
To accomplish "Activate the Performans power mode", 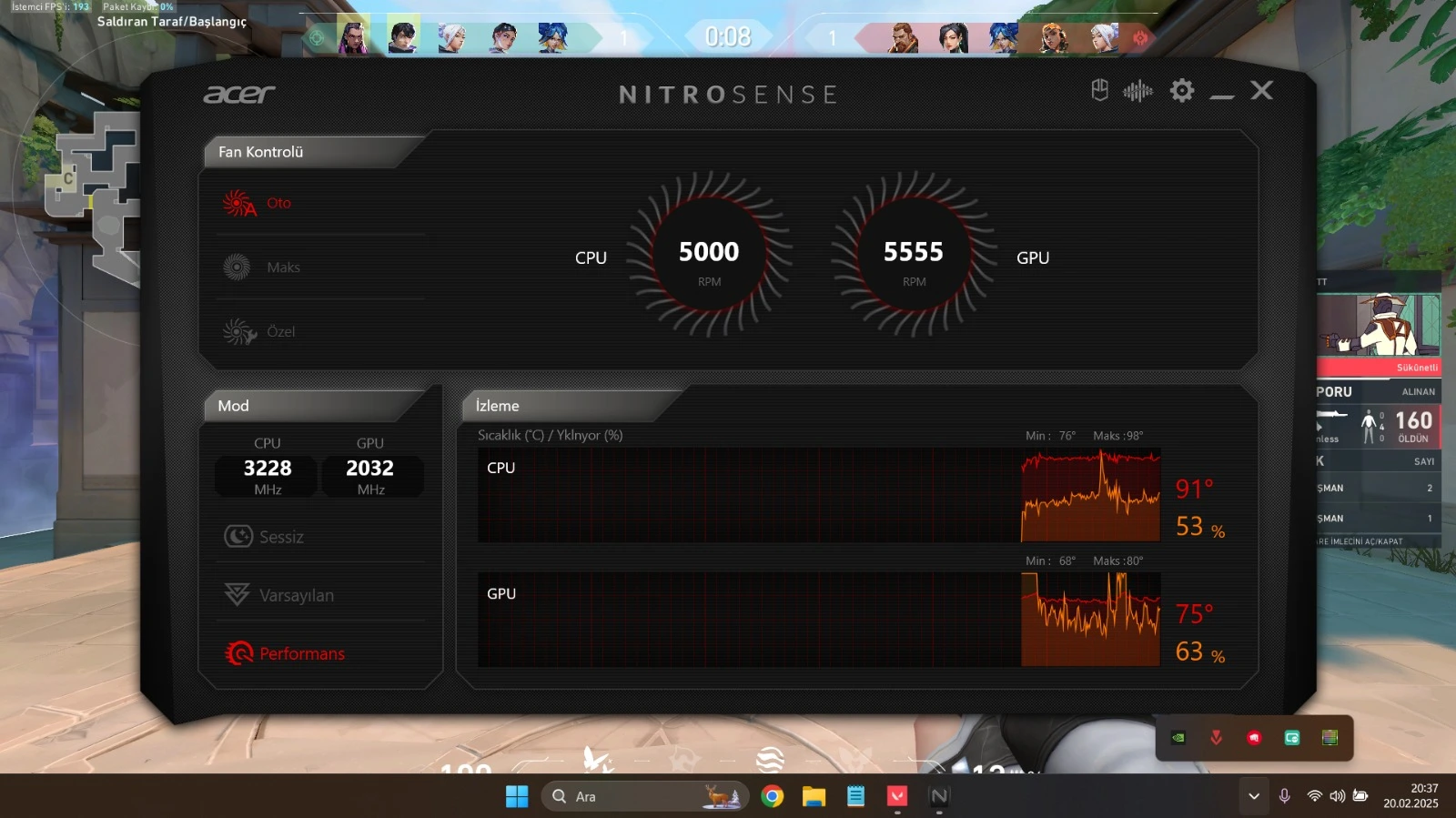I will coord(285,653).
